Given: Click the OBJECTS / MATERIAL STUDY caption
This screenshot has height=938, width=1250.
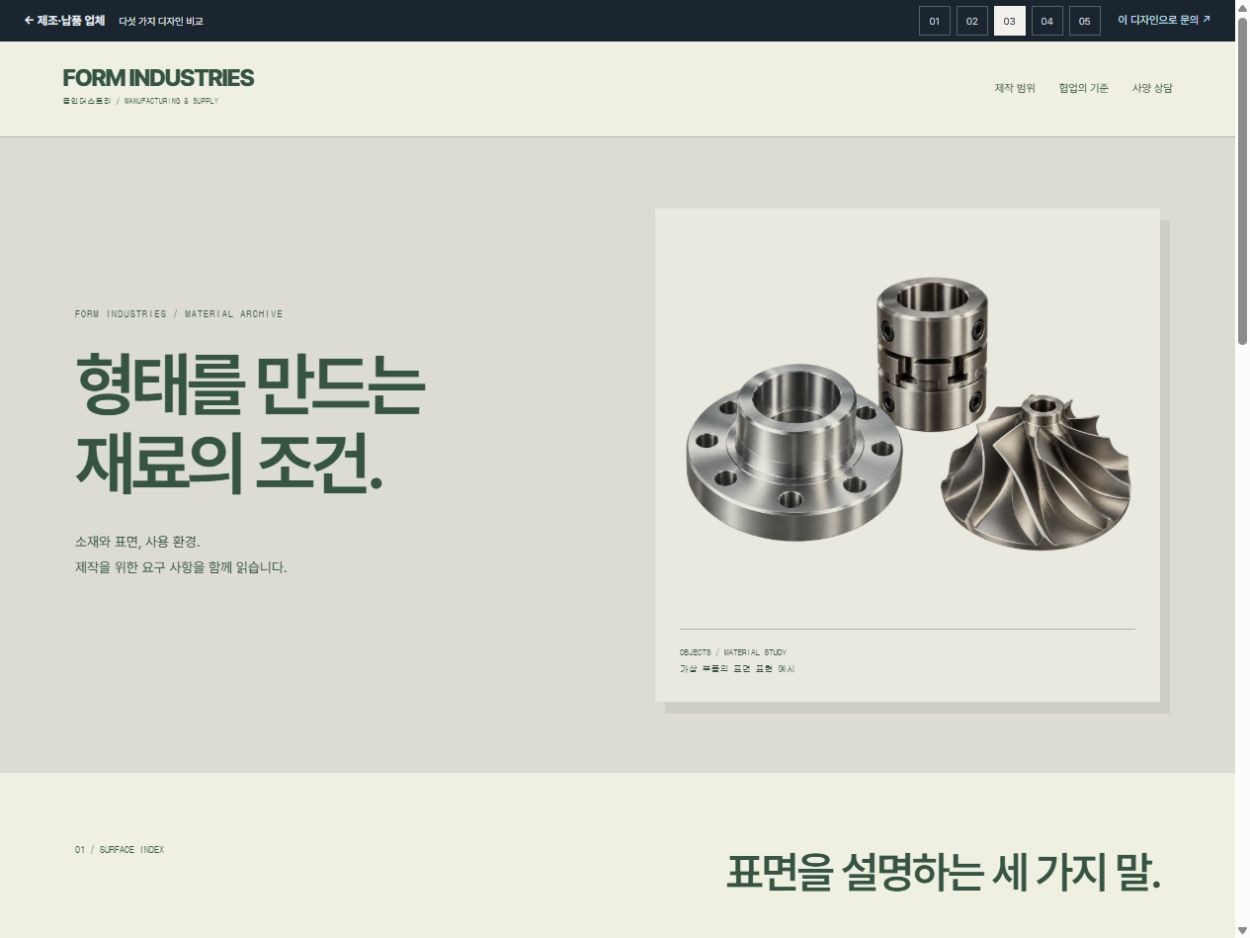Looking at the screenshot, I should [733, 652].
